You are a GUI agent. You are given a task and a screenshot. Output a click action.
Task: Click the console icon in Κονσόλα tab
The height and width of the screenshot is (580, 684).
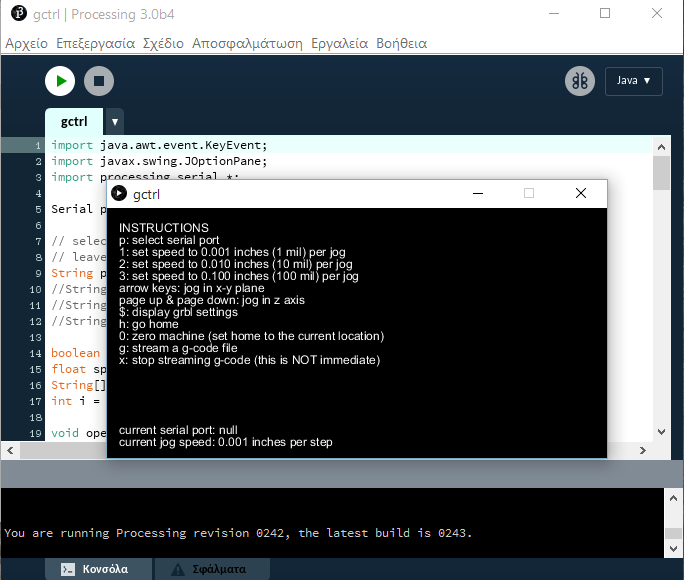(68, 569)
